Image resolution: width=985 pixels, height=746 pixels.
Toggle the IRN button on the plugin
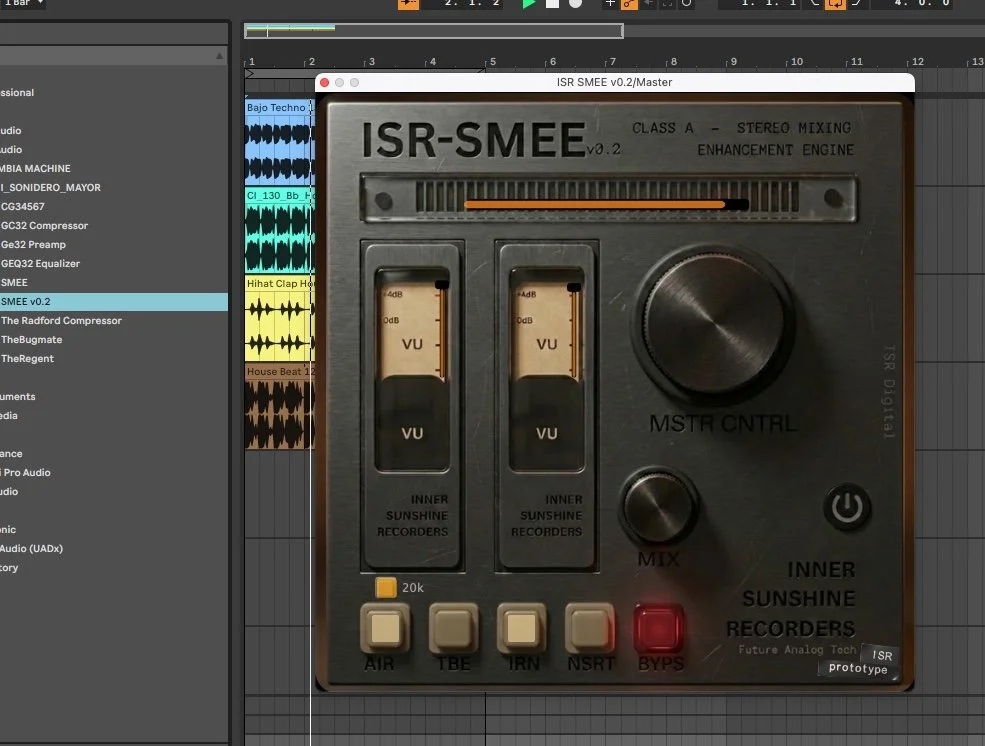(x=521, y=628)
